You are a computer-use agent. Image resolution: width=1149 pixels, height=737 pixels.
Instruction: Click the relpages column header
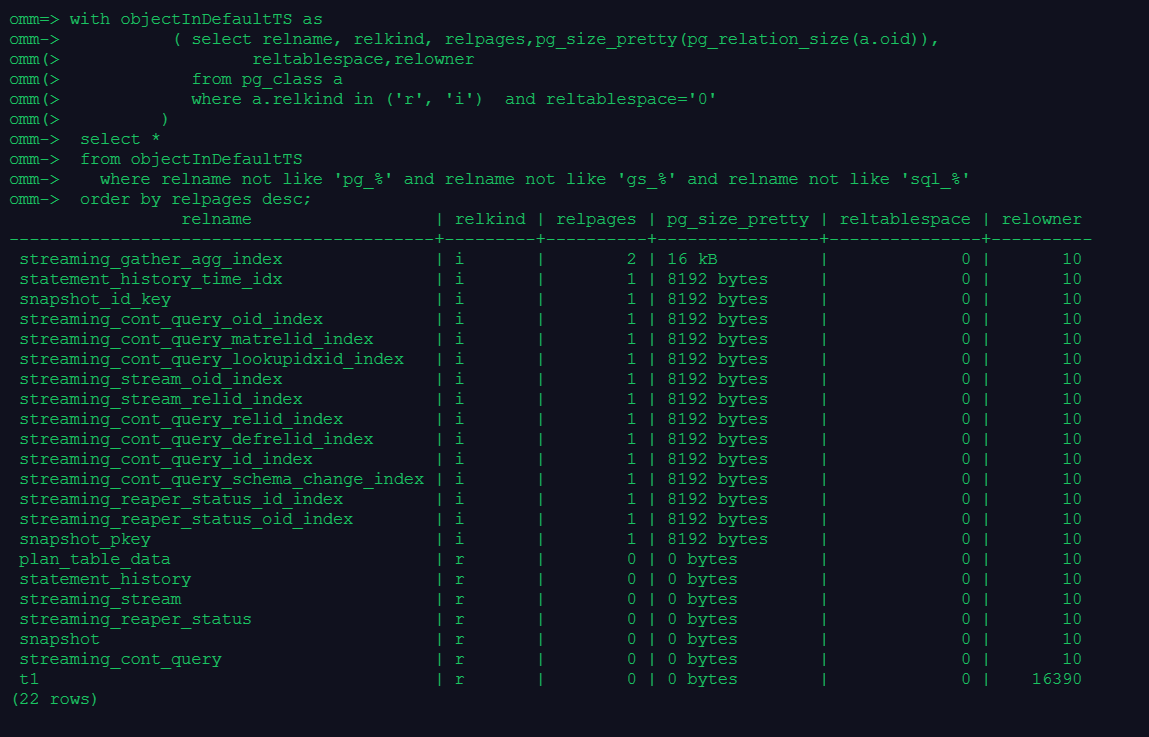click(595, 219)
